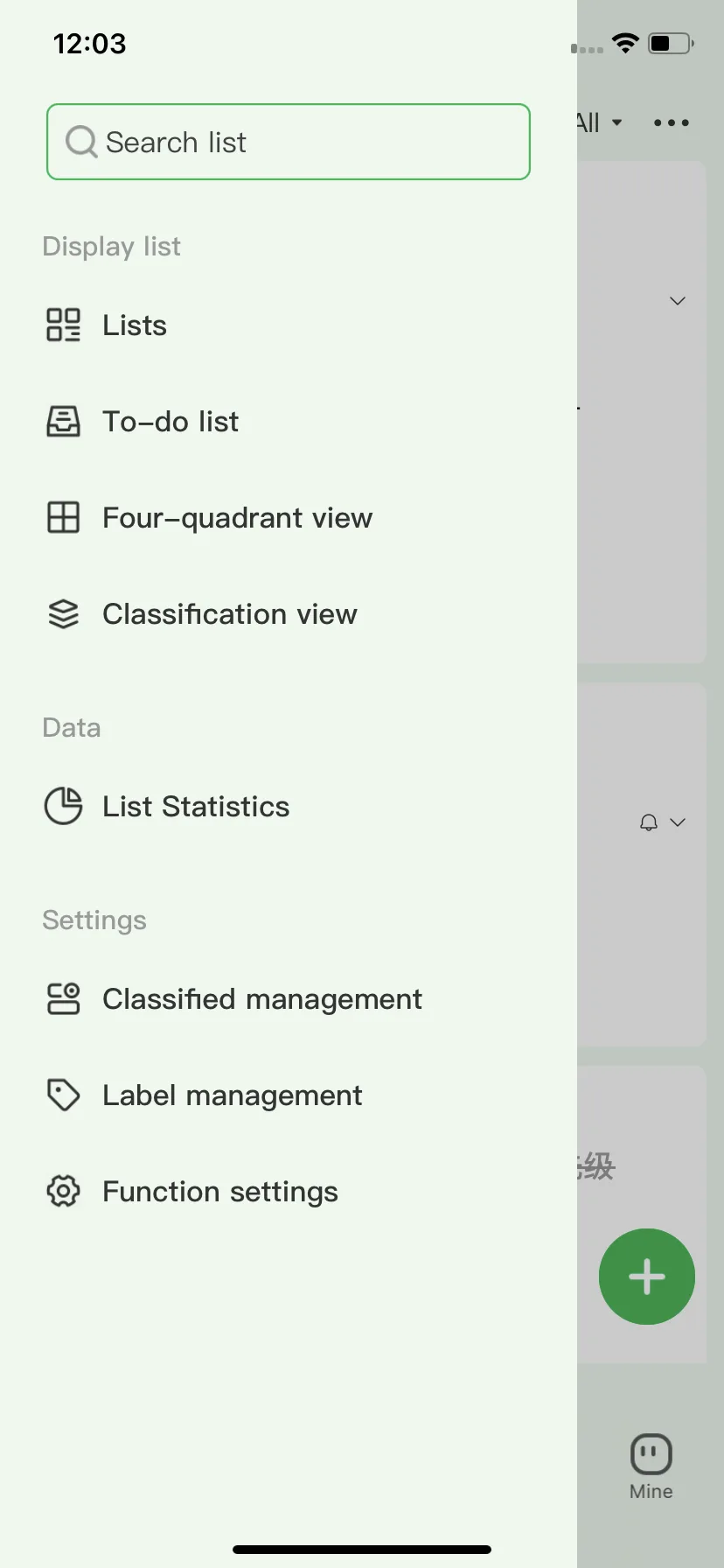Expand the first card's chevron
724x1568 pixels.
tap(678, 301)
